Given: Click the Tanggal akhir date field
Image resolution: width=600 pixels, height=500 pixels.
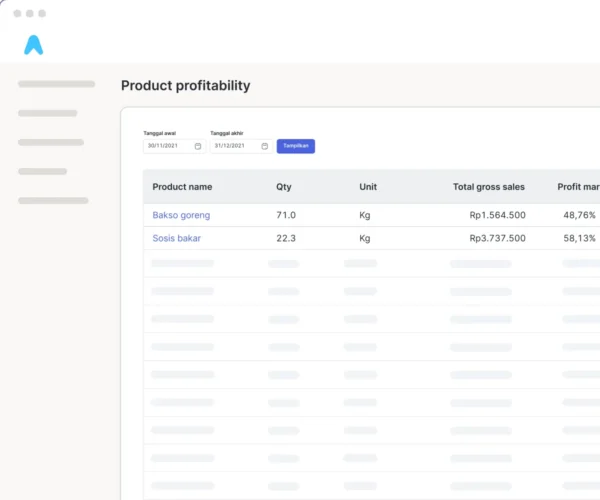Looking at the screenshot, I should (x=241, y=146).
